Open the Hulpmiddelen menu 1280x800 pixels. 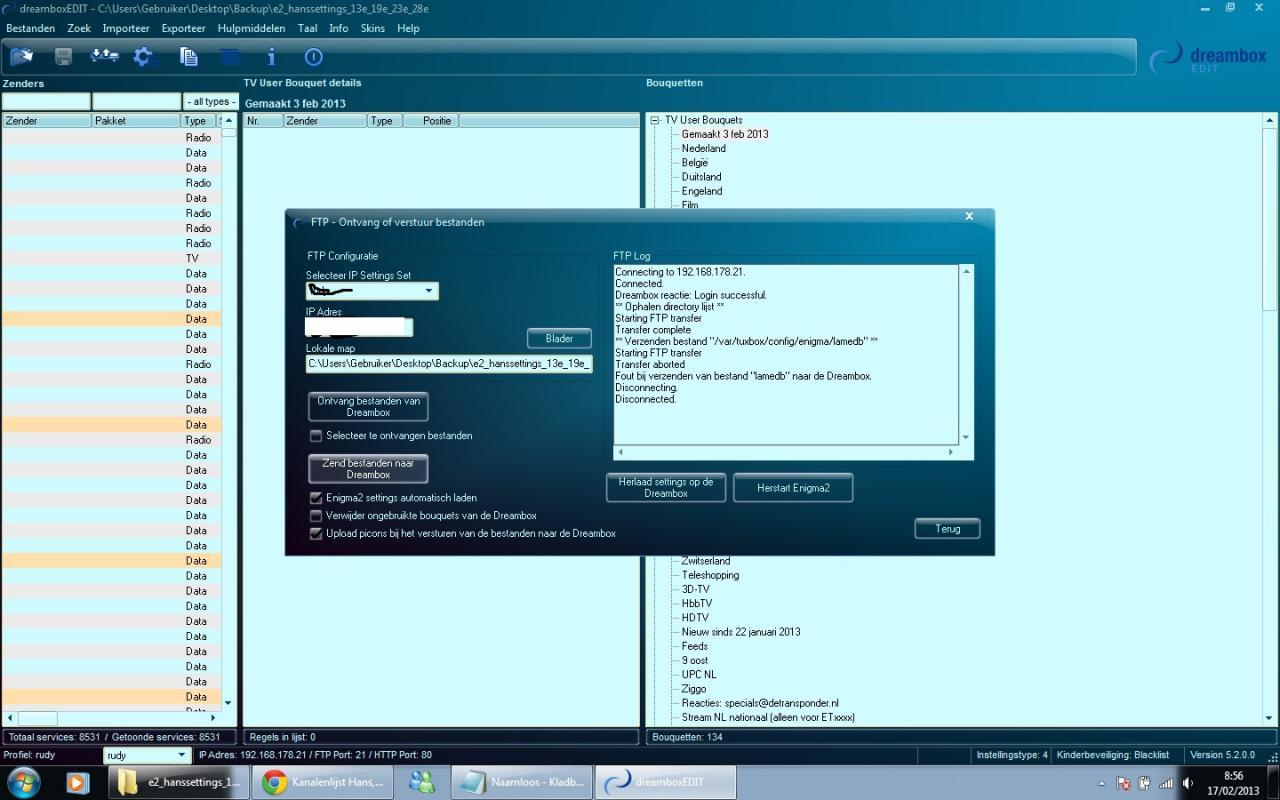[x=251, y=28]
